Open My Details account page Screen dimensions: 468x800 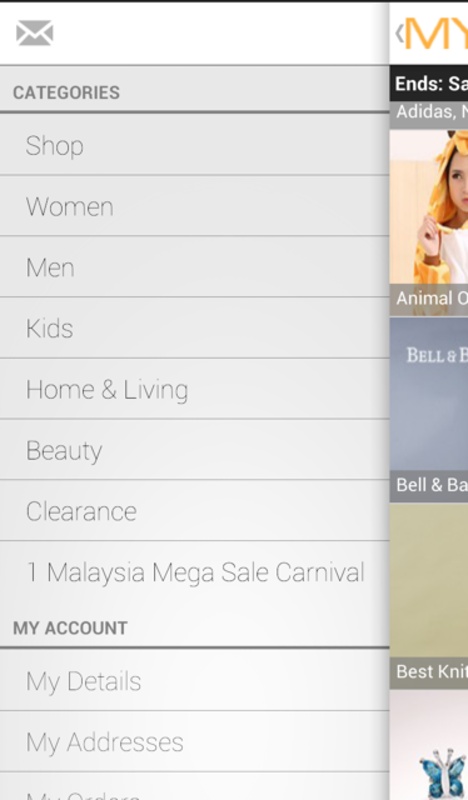[x=194, y=681]
